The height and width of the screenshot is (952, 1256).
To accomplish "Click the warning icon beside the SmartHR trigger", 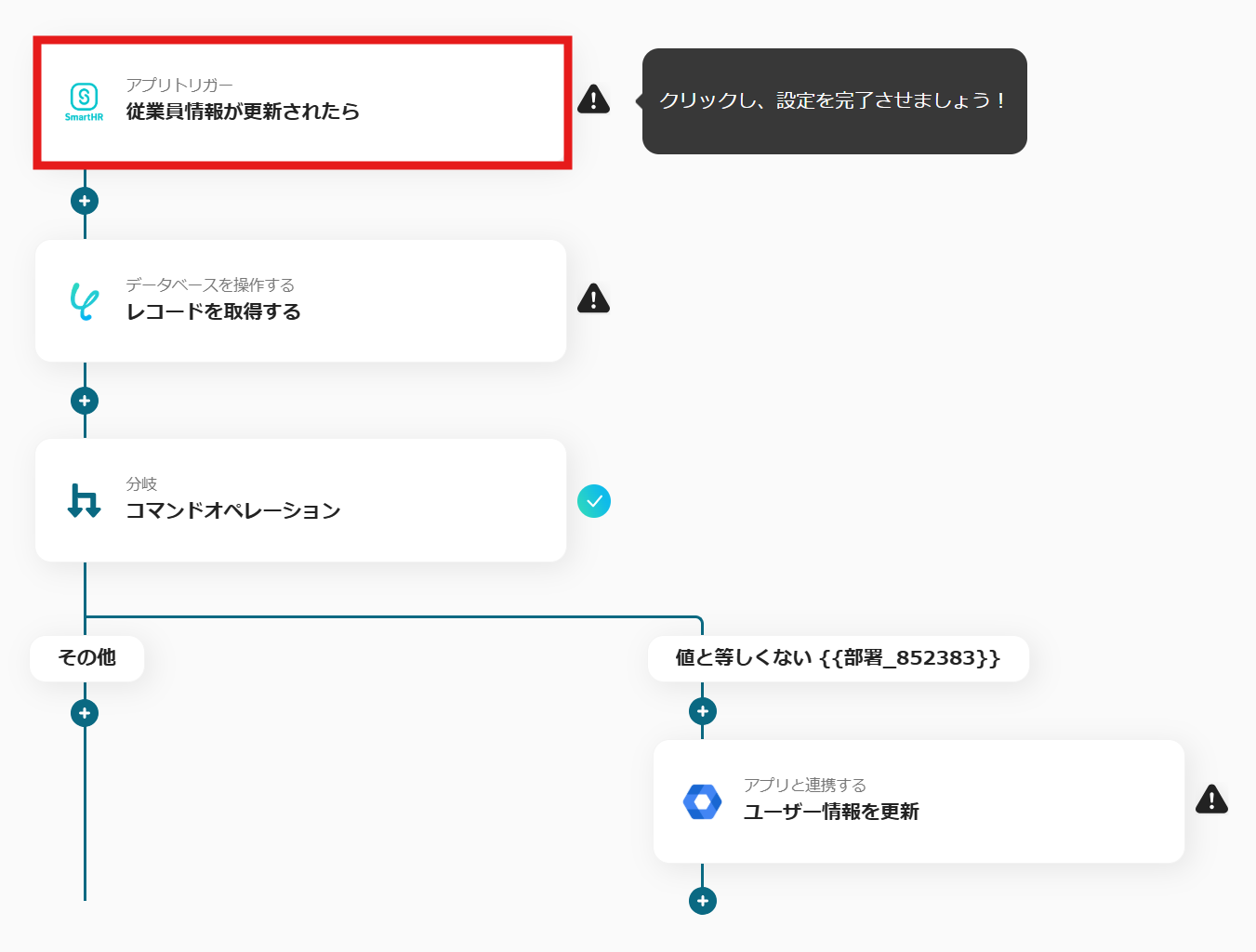I will pyautogui.click(x=593, y=99).
